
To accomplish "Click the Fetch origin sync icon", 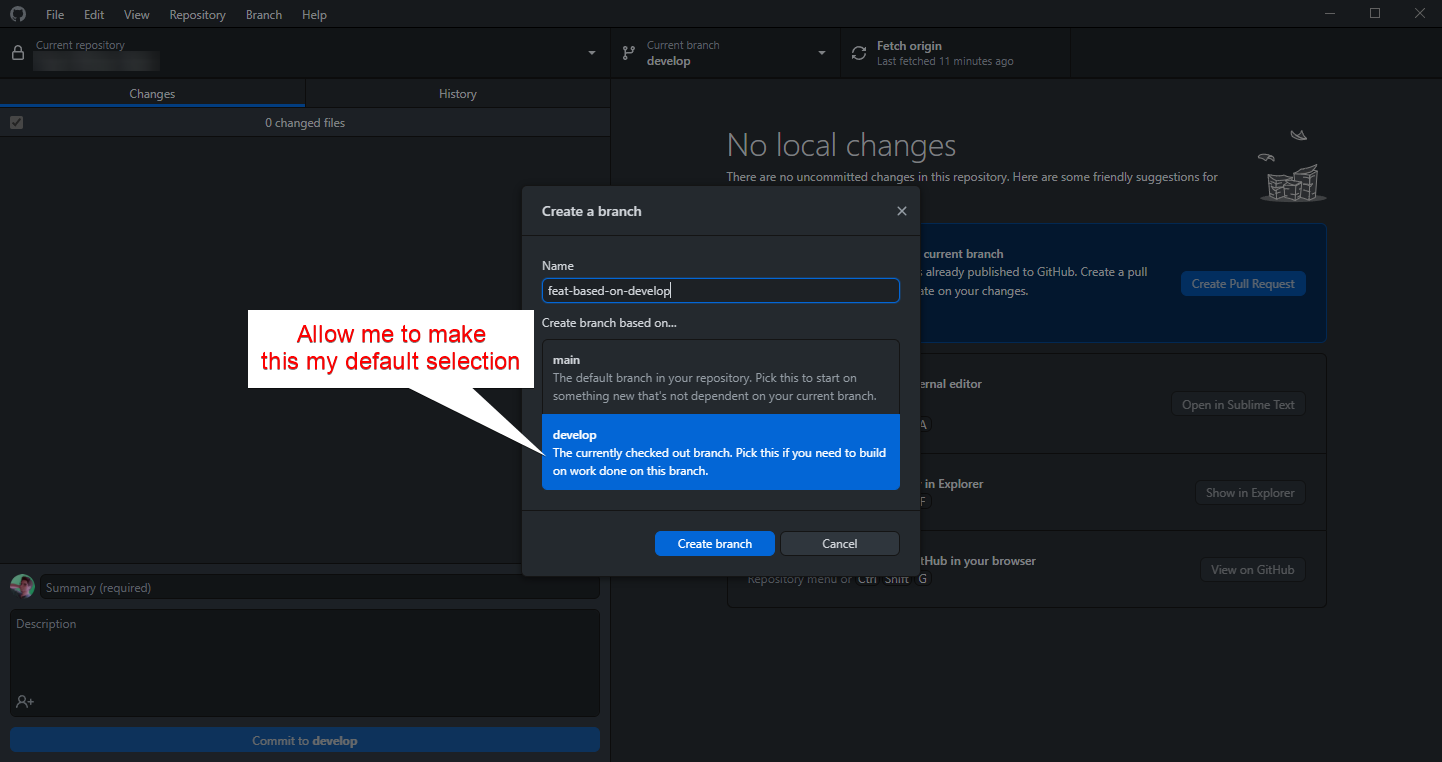I will tap(858, 52).
